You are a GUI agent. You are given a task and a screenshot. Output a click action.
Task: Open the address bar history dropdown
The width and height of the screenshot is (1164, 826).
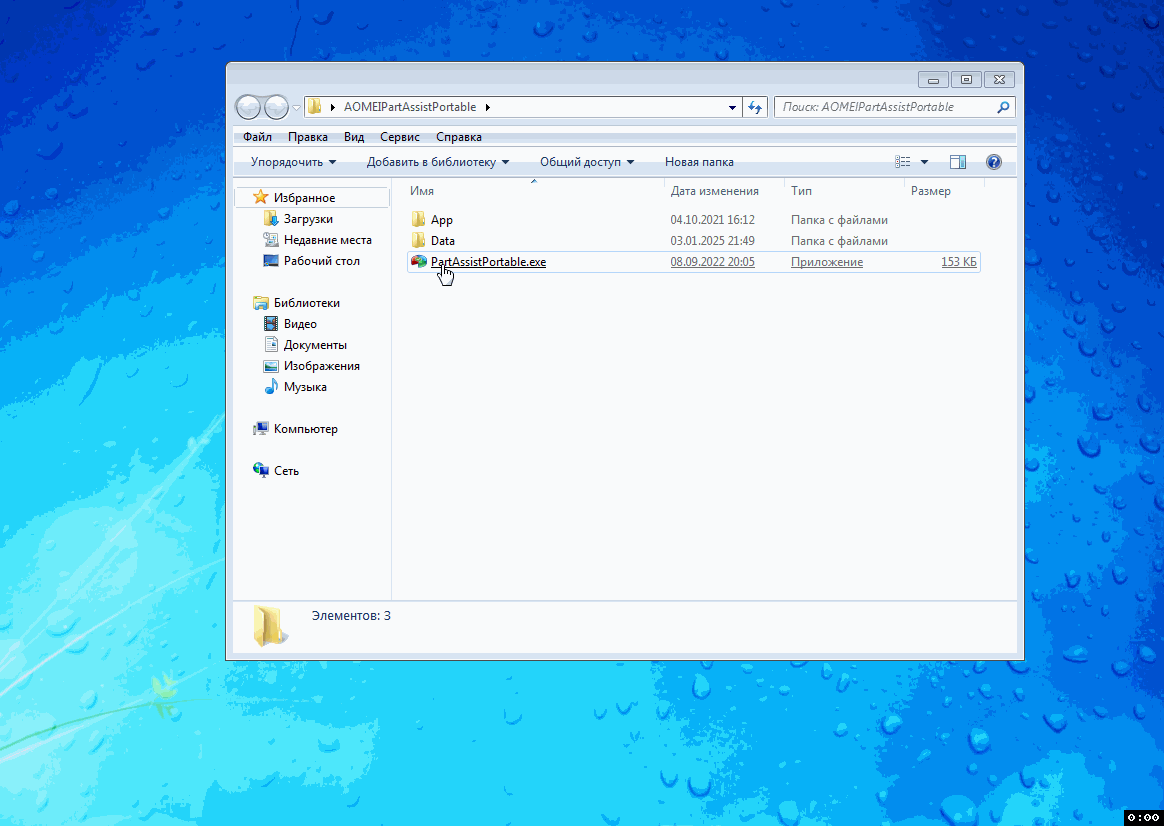point(732,108)
